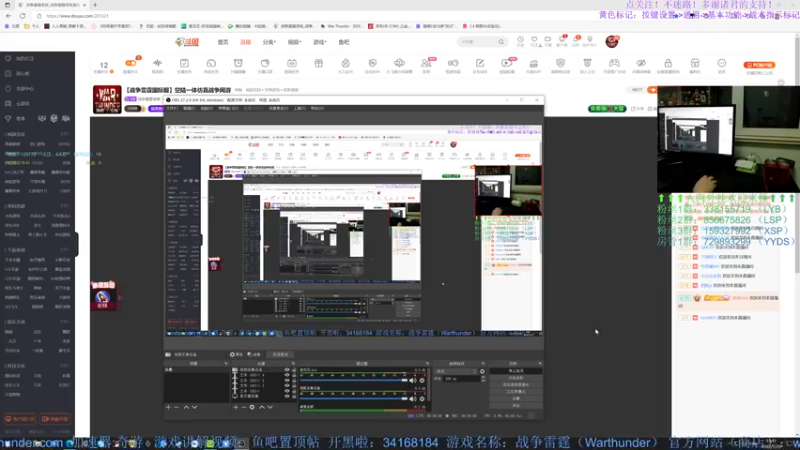Open a new browser tab with plus icon
The image size is (800, 450).
pyautogui.click(x=95, y=5)
